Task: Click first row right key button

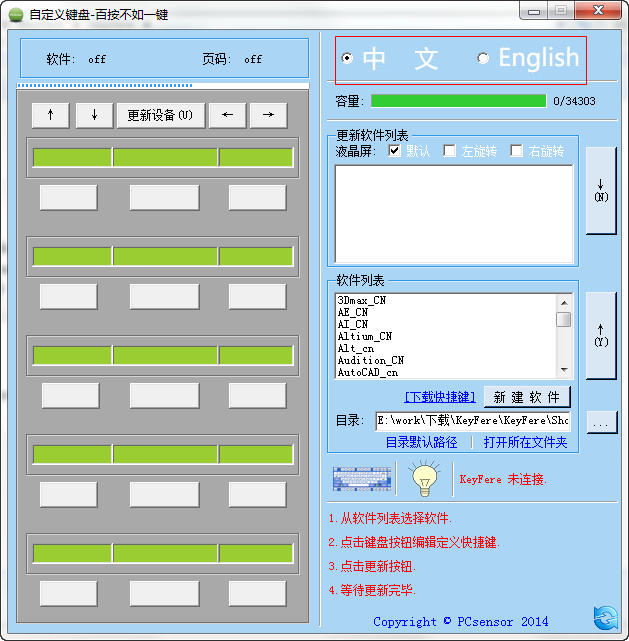Action: (257, 198)
